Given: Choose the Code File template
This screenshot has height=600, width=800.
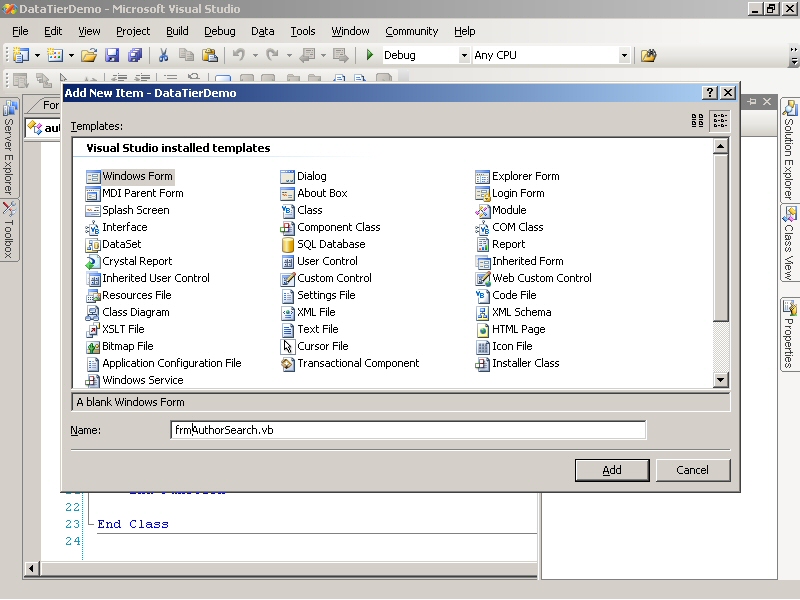Looking at the screenshot, I should click(x=506, y=295).
